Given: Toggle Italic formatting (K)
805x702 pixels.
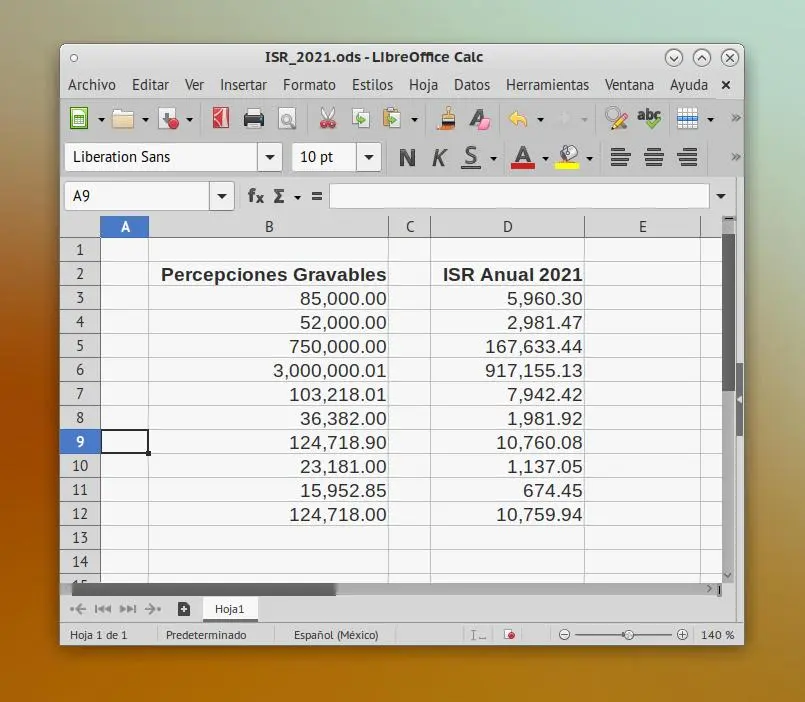Looking at the screenshot, I should [438, 157].
